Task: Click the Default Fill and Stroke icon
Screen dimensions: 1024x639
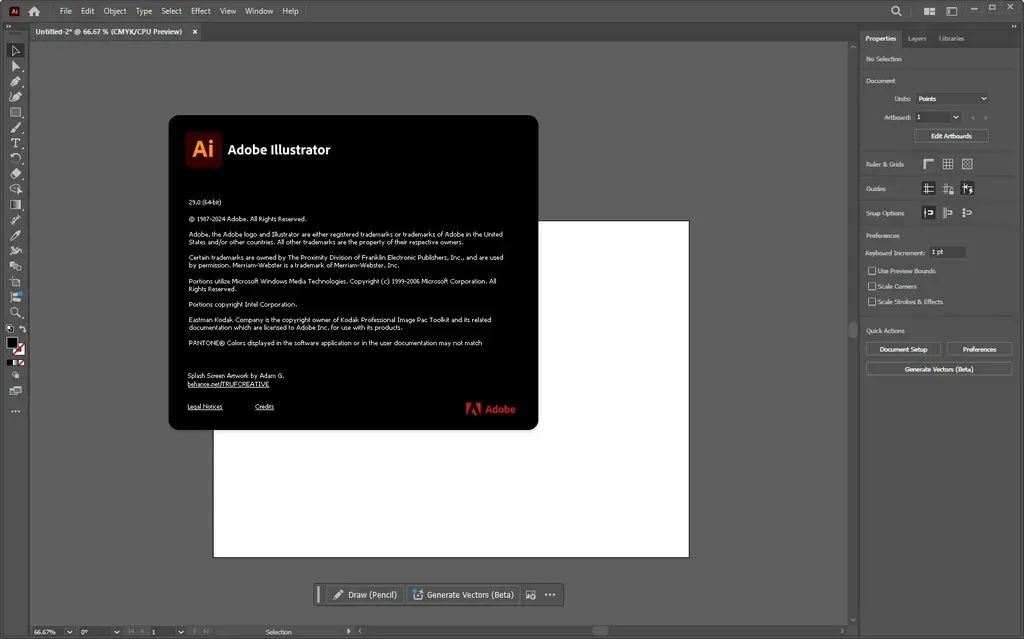Action: tap(10, 329)
